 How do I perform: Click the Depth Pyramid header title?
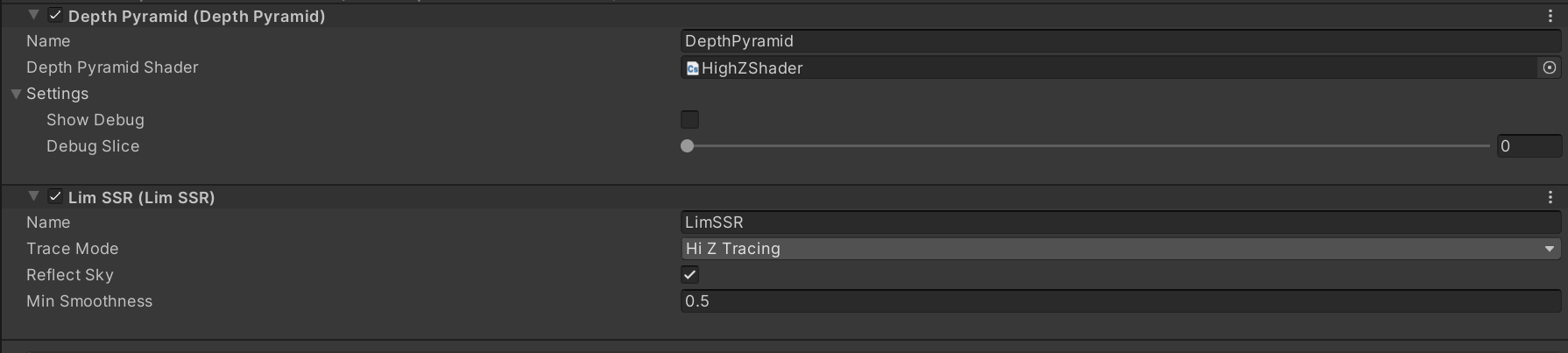(x=197, y=16)
